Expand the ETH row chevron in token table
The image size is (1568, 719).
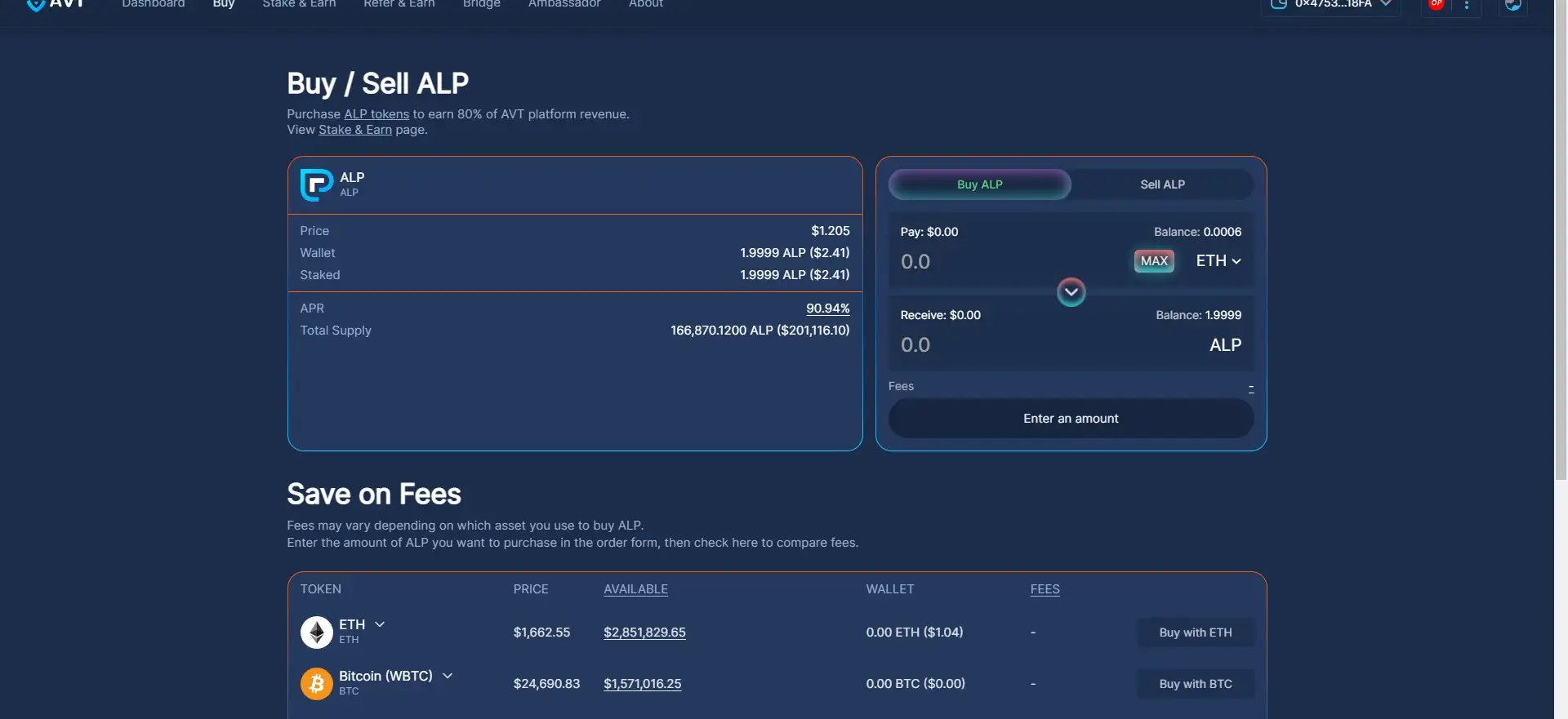380,624
